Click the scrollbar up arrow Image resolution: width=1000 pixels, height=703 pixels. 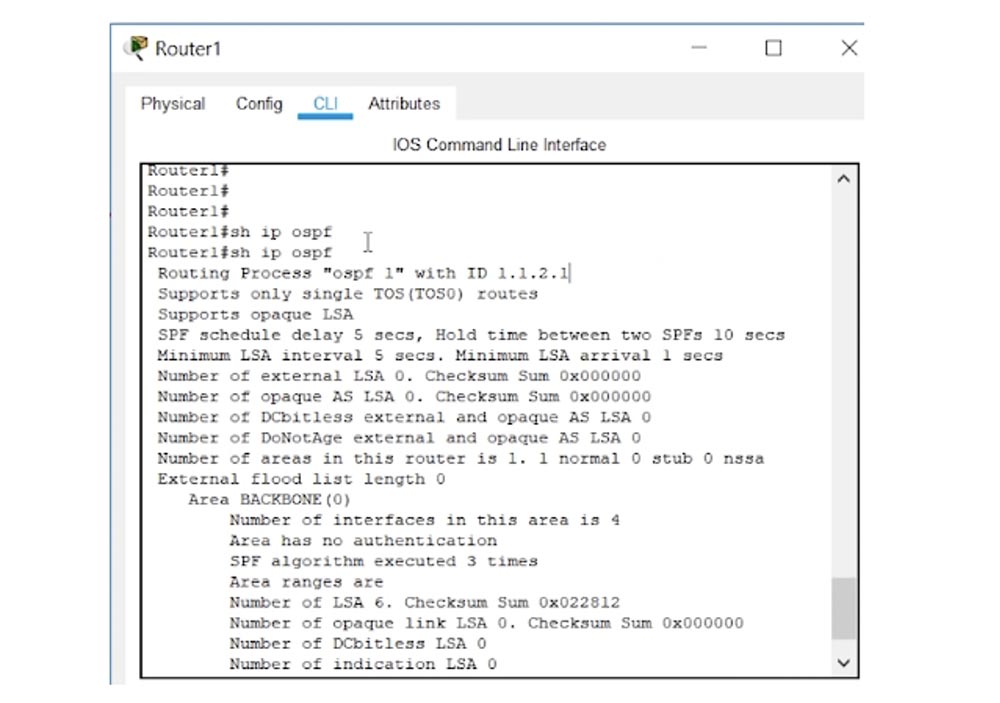[x=843, y=177]
